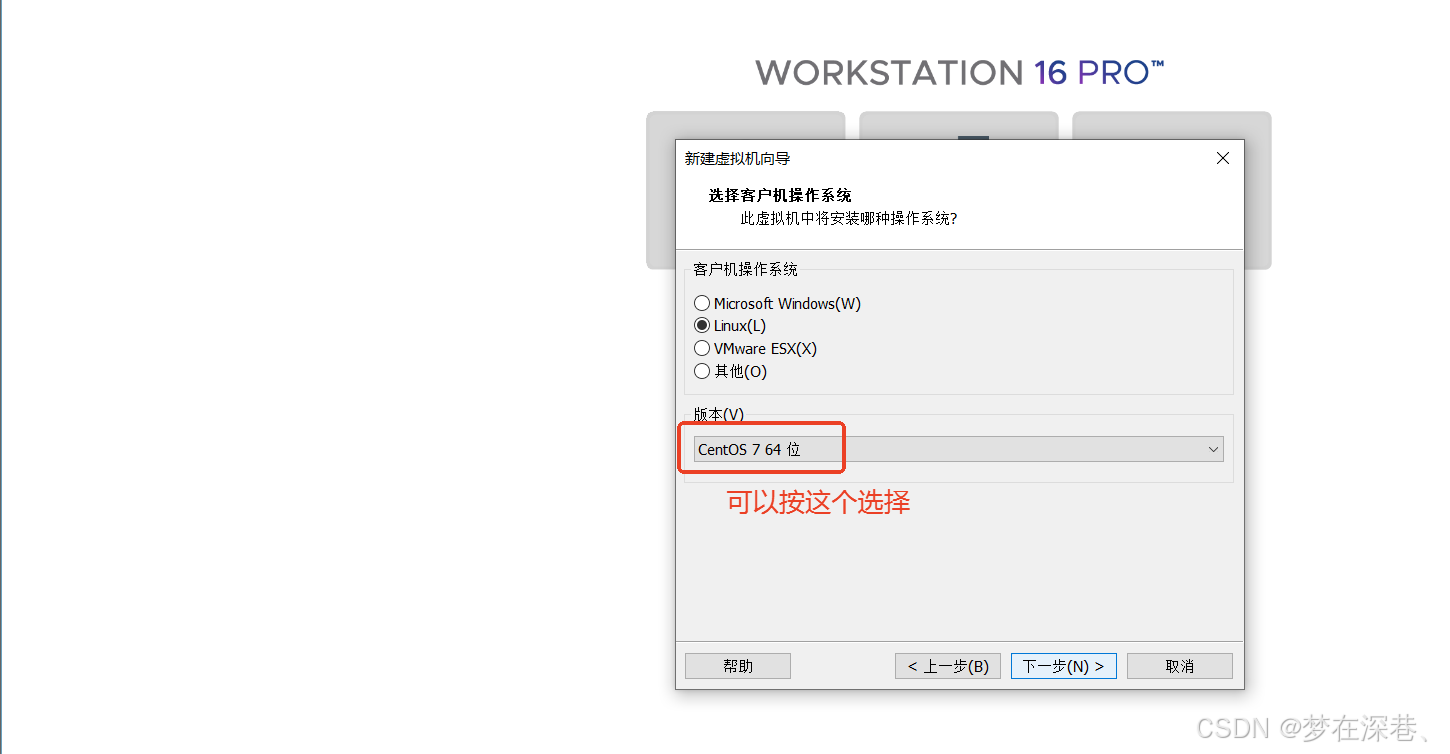This screenshot has width=1450, height=754.
Task: Proceed with the 下一步(N) button
Action: pos(1063,666)
